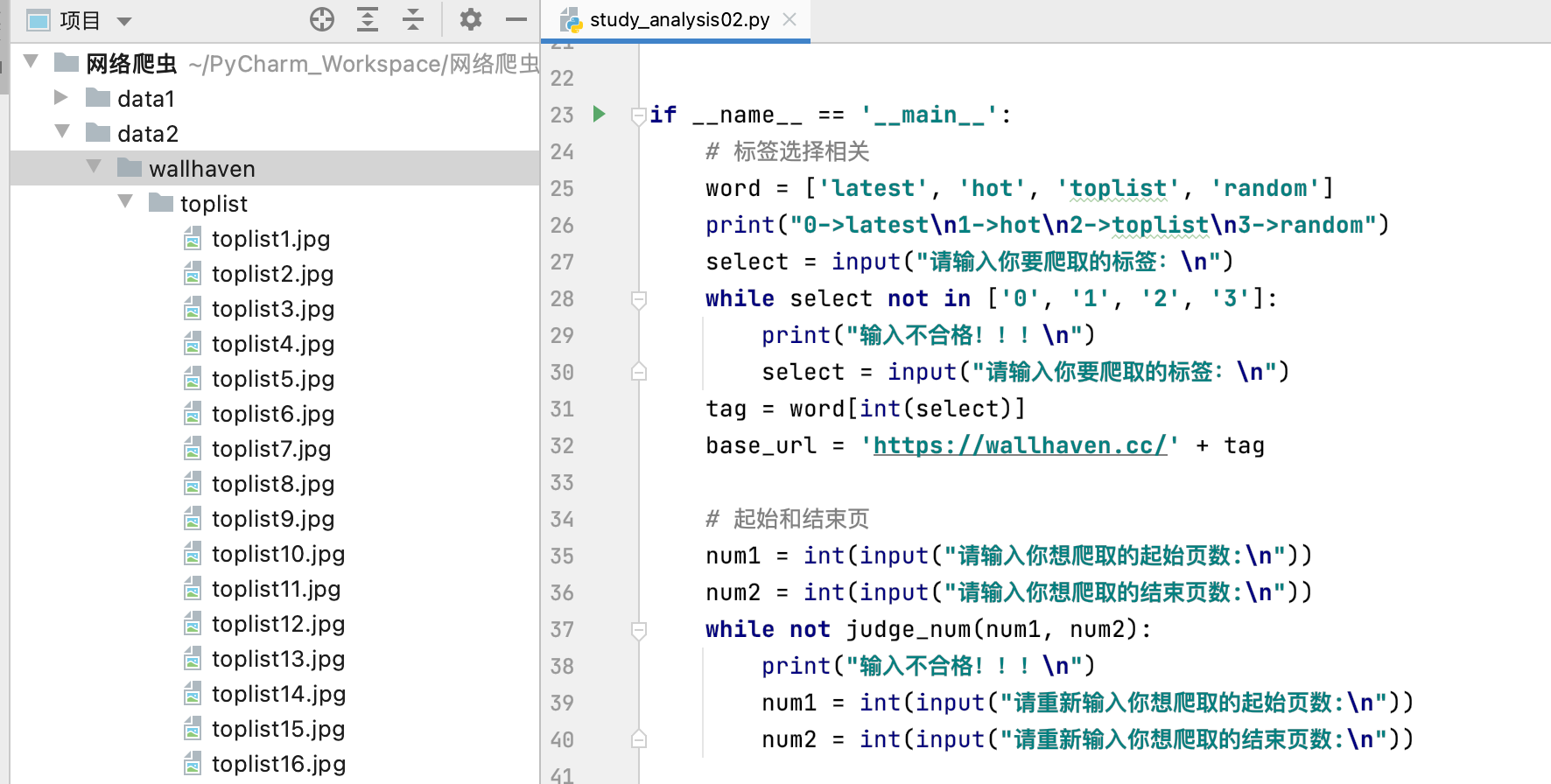Click the Expand All icon in project toolbar
The width and height of the screenshot is (1551, 784).
[368, 19]
